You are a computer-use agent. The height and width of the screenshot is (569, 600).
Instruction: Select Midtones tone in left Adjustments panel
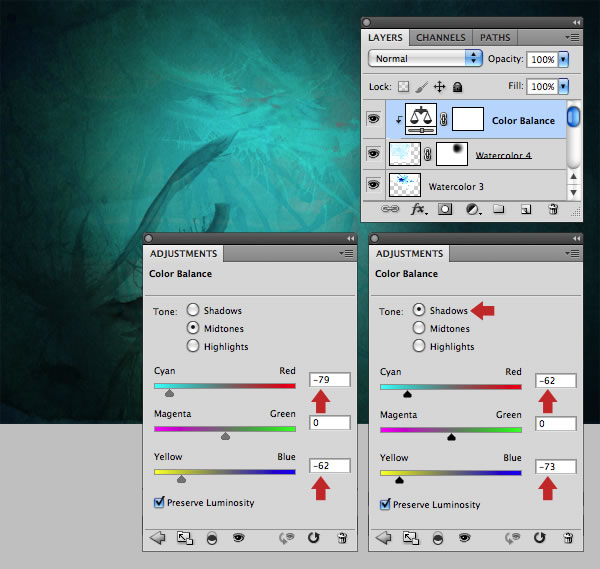click(x=193, y=328)
